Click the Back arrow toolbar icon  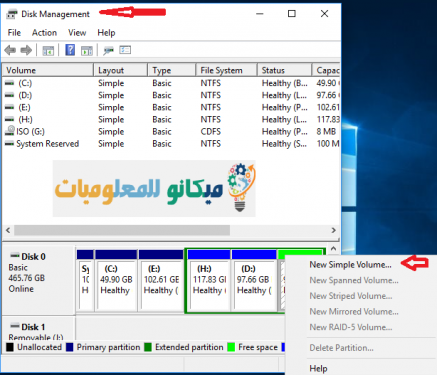(10, 50)
